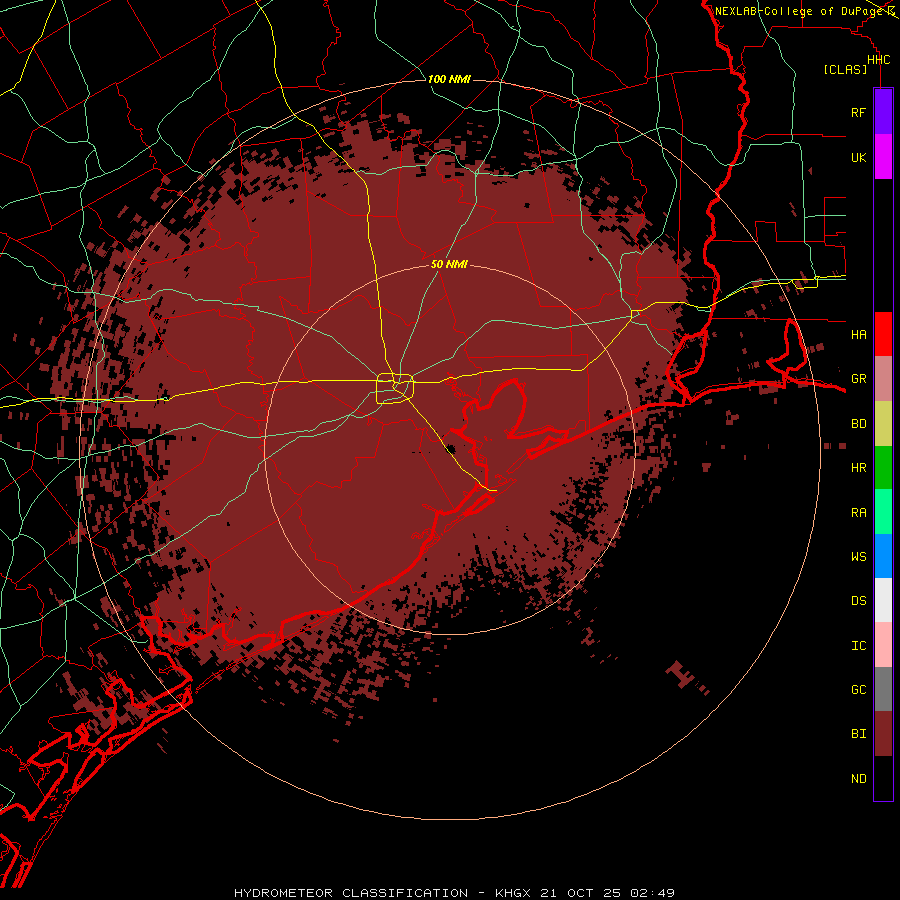Click the HA legend label
Screen dimensions: 900x900
858,335
